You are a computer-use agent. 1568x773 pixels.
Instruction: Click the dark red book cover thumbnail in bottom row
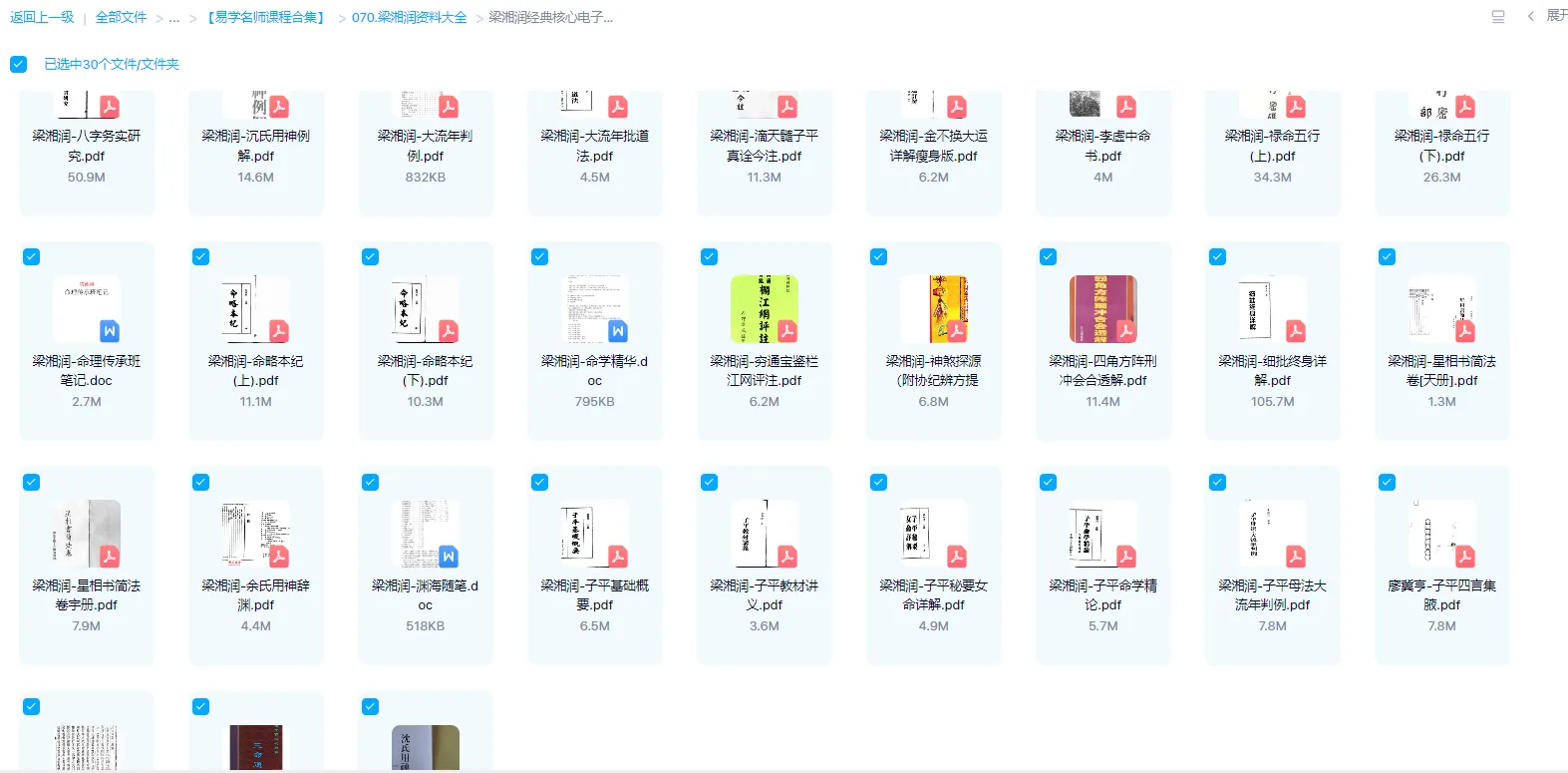(x=256, y=747)
